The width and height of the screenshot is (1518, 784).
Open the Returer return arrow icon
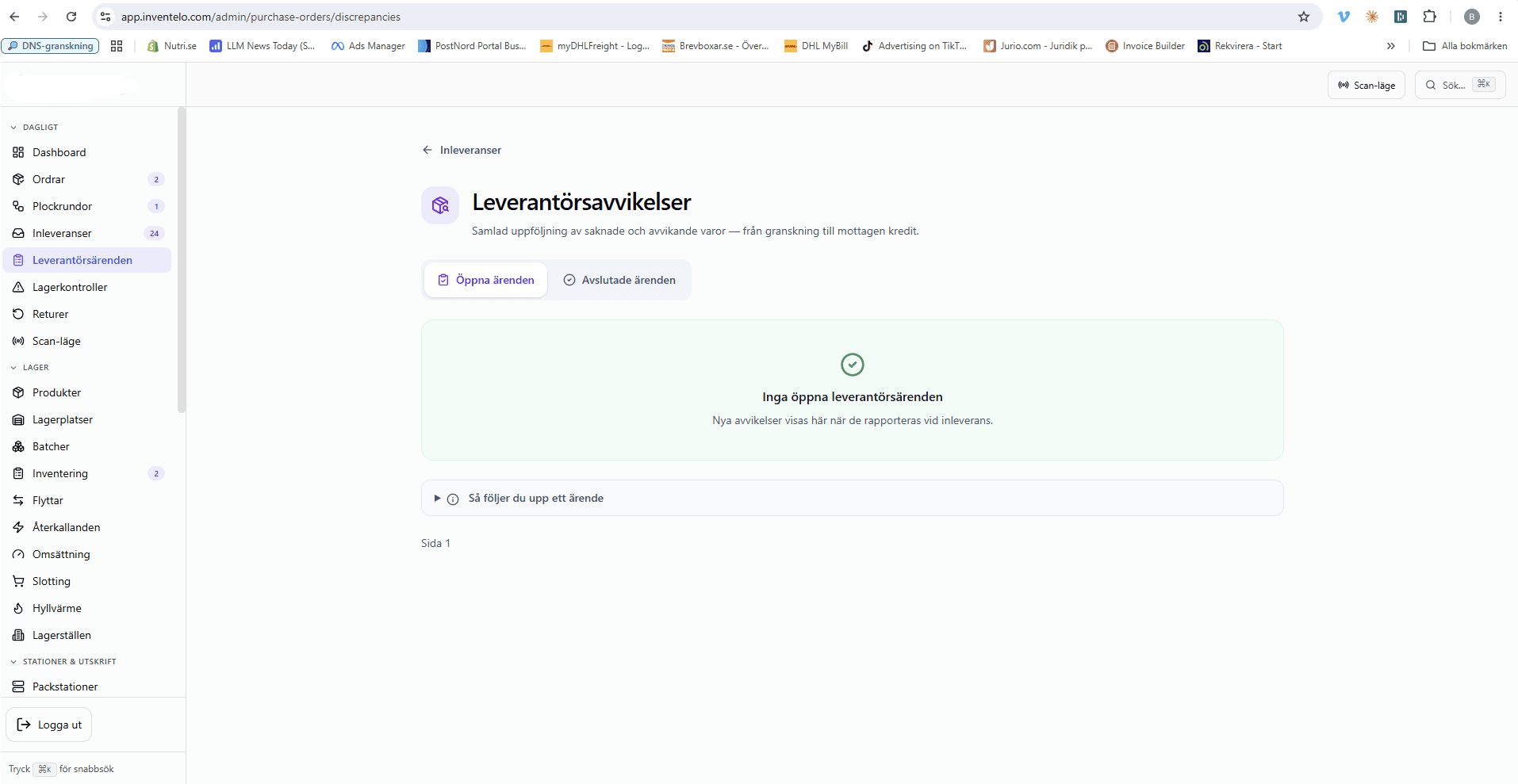18,314
